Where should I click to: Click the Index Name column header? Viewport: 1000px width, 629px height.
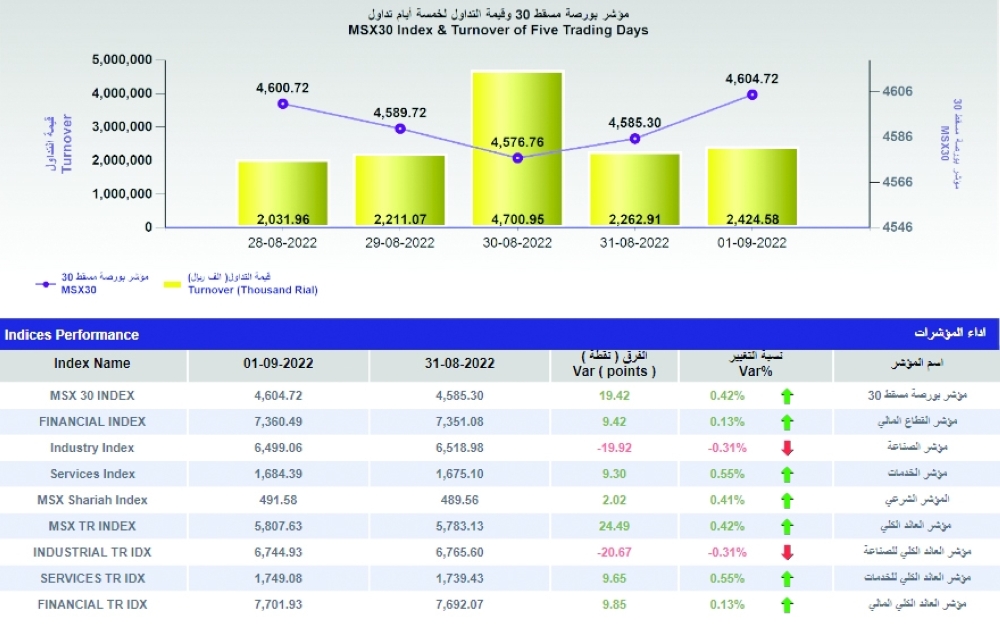pyautogui.click(x=92, y=364)
